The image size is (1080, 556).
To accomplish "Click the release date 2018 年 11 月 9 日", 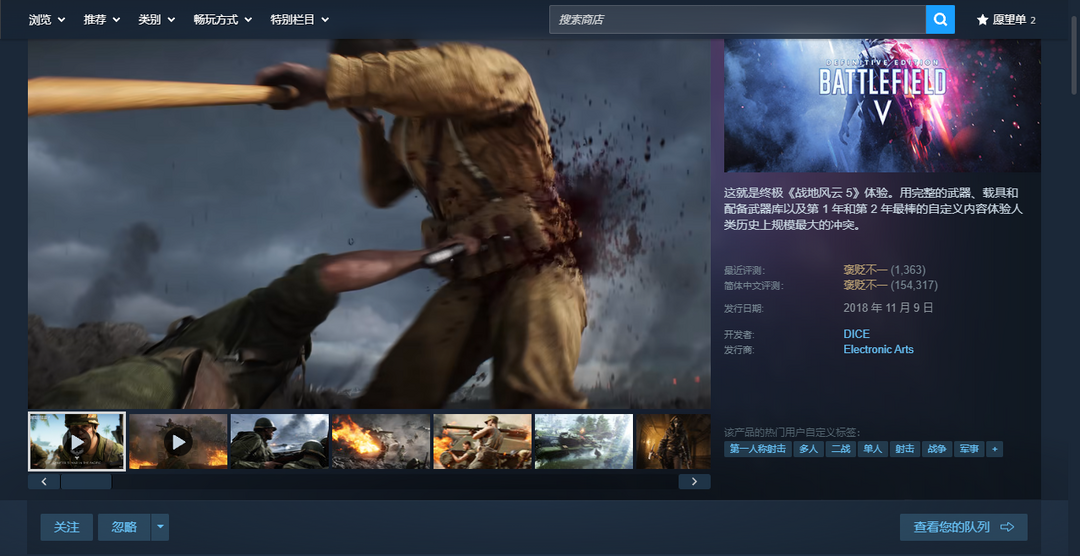I will point(888,307).
